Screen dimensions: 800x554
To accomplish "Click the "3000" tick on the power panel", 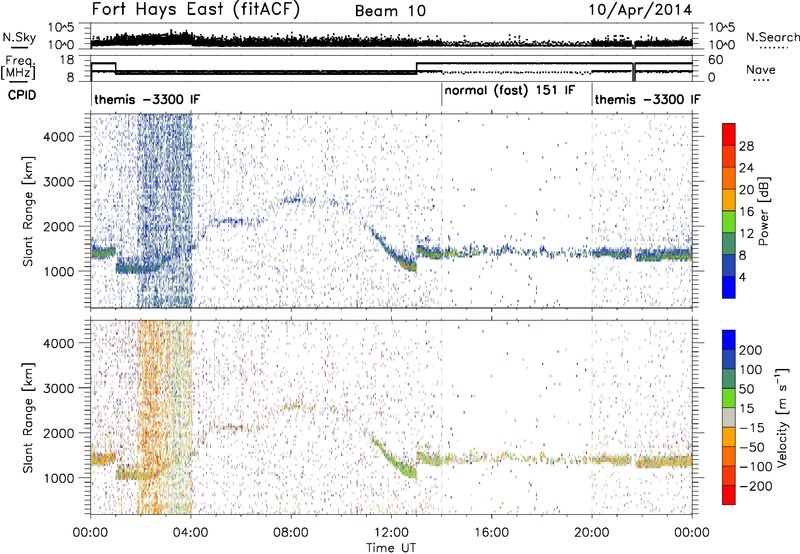I will click(58, 182).
